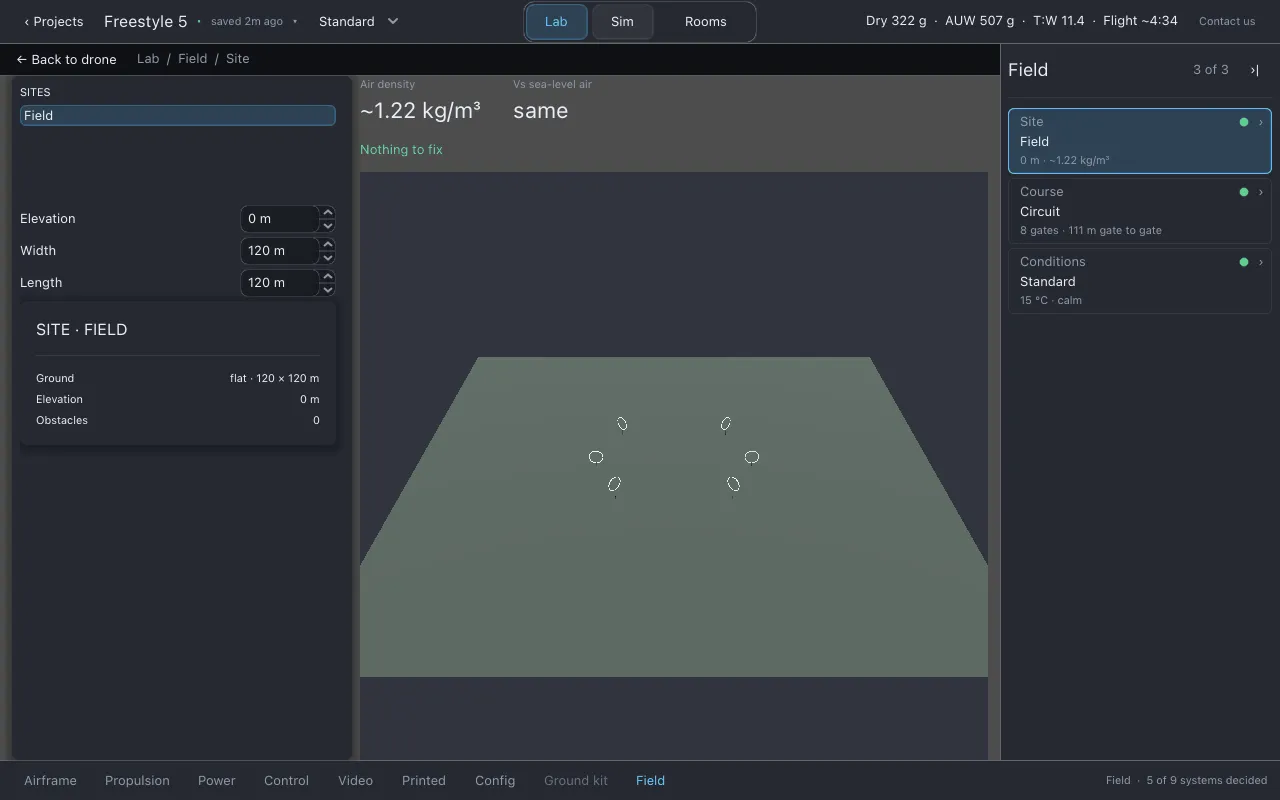The image size is (1280, 800).
Task: Open the Config system tab
Action: pos(495,781)
